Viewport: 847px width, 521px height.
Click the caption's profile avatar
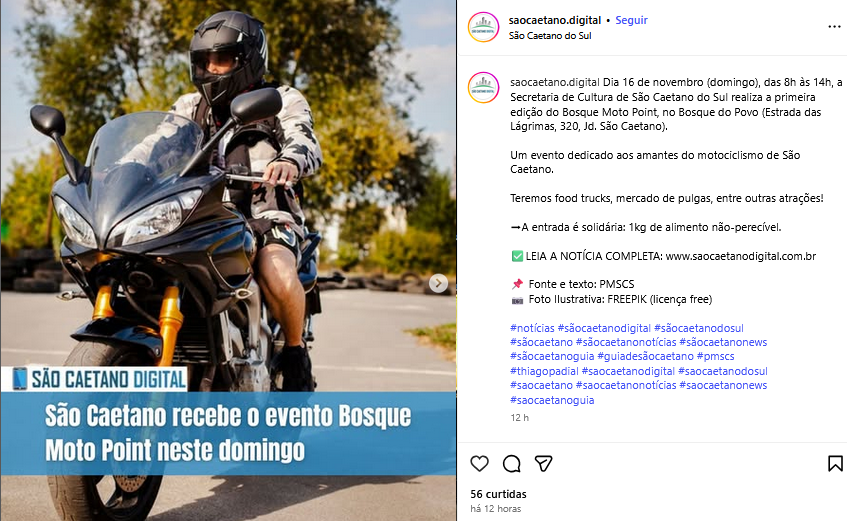[x=483, y=88]
